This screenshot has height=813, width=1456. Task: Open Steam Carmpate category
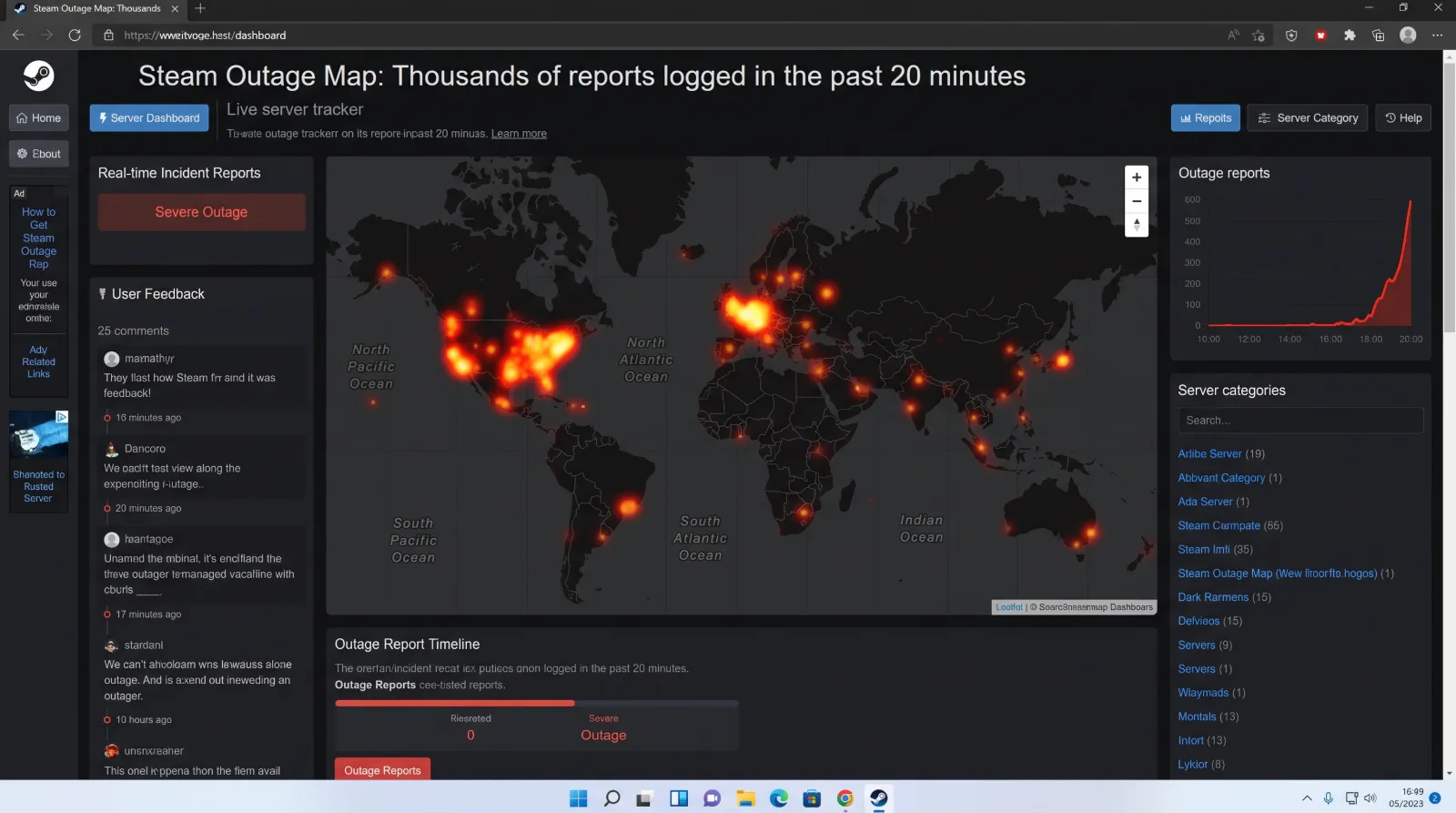[x=1218, y=525]
